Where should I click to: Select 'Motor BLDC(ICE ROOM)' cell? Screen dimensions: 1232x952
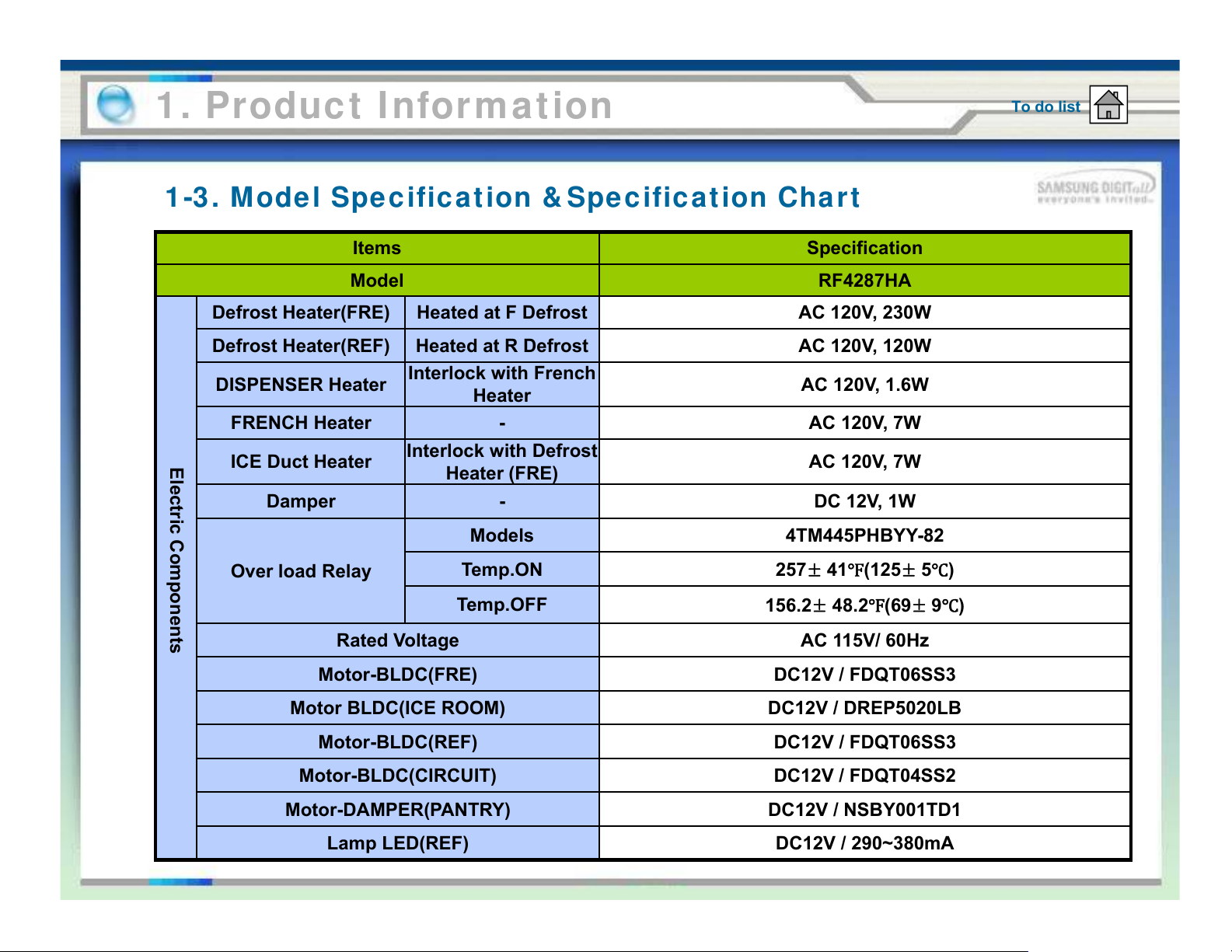pyautogui.click(x=398, y=708)
